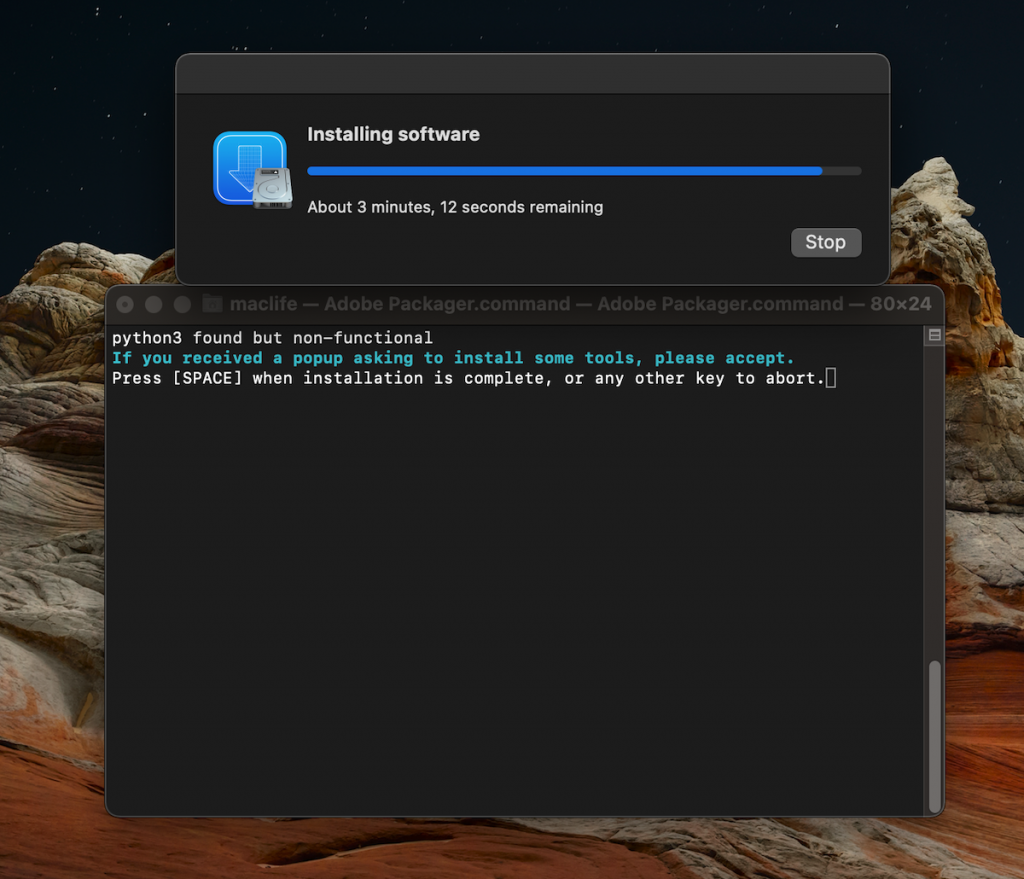Click the split pane icon in Terminal

(x=934, y=336)
